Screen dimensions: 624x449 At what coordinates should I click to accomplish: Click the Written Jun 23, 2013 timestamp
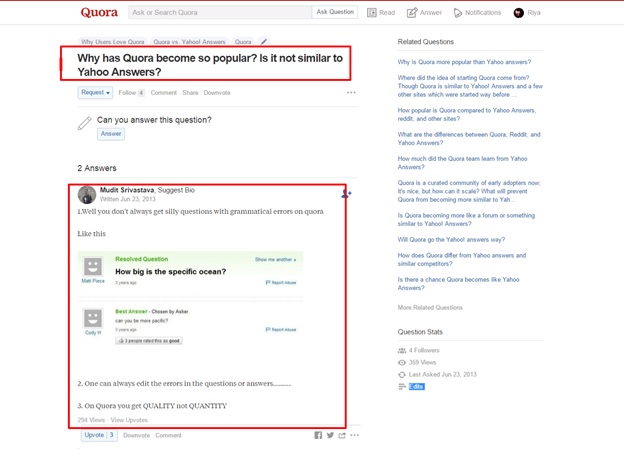point(127,199)
